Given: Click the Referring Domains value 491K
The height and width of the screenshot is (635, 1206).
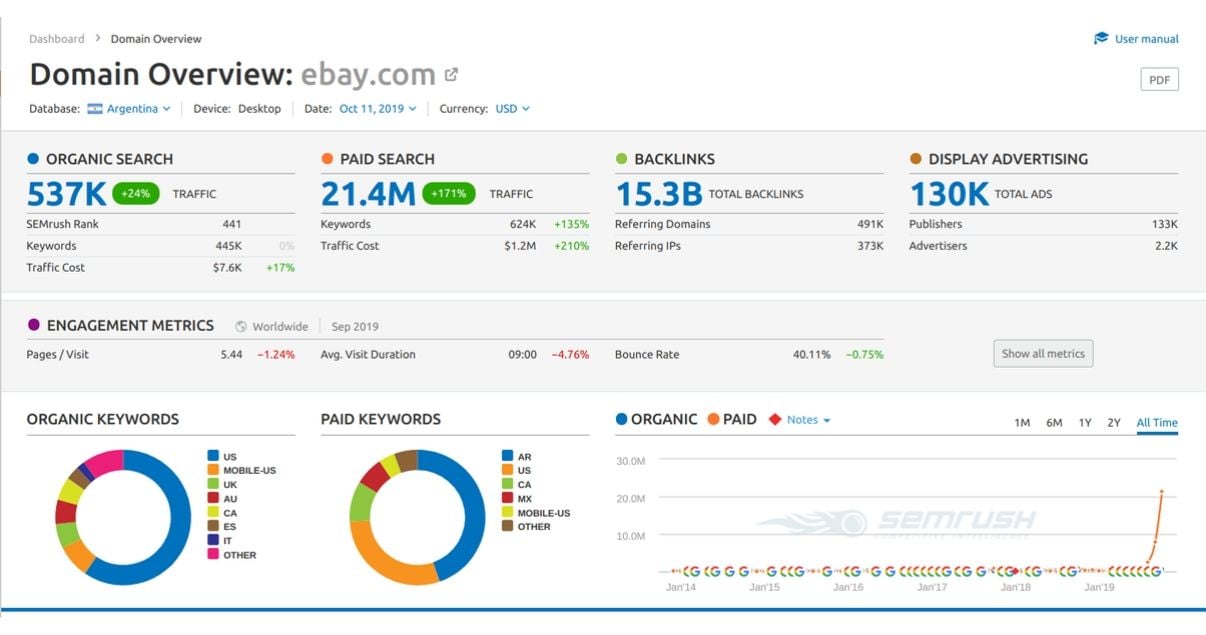Looking at the screenshot, I should [870, 224].
